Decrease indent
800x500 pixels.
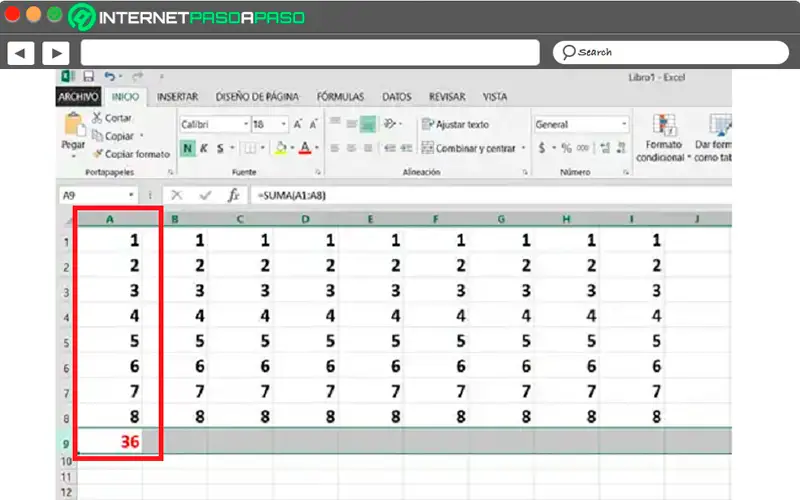(x=390, y=148)
